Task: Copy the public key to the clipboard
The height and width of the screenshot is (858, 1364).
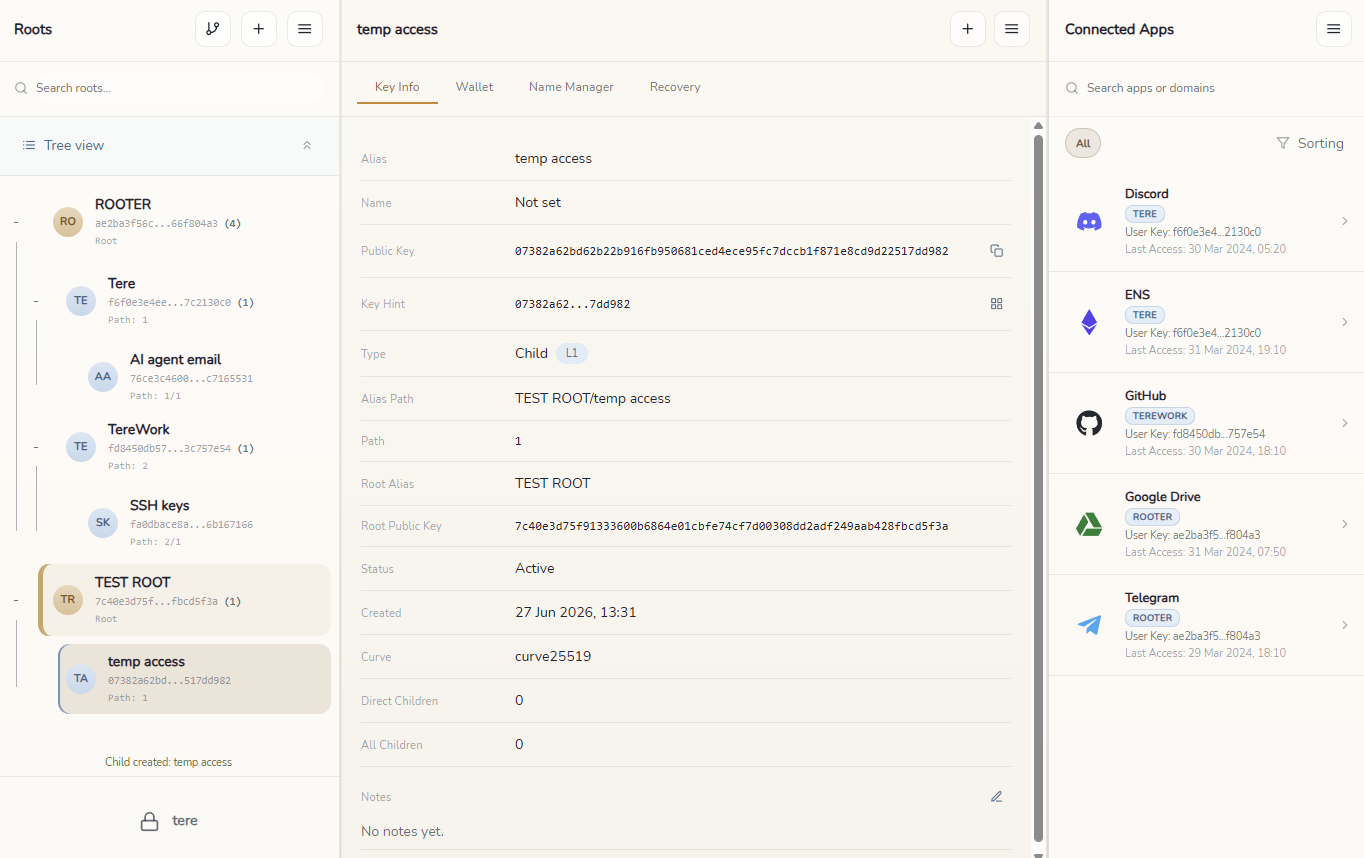Action: click(x=996, y=251)
